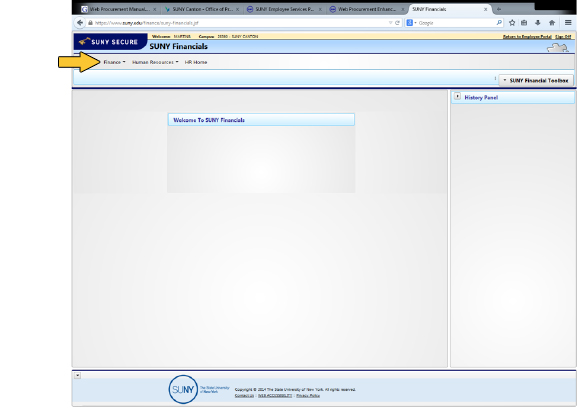Close the SUNY Financials tab
This screenshot has width=580, height=410.
point(485,9)
